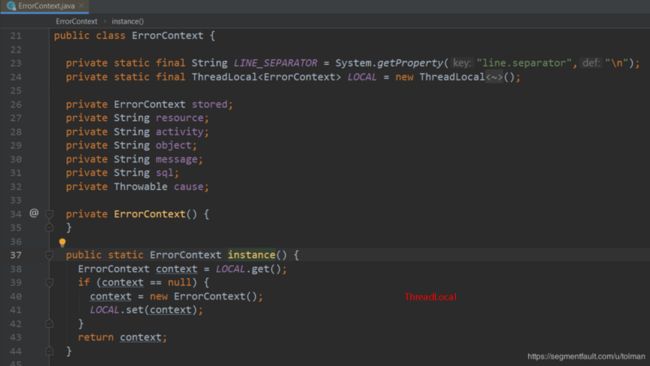Close the ErrorContext.java tab

coord(82,6)
